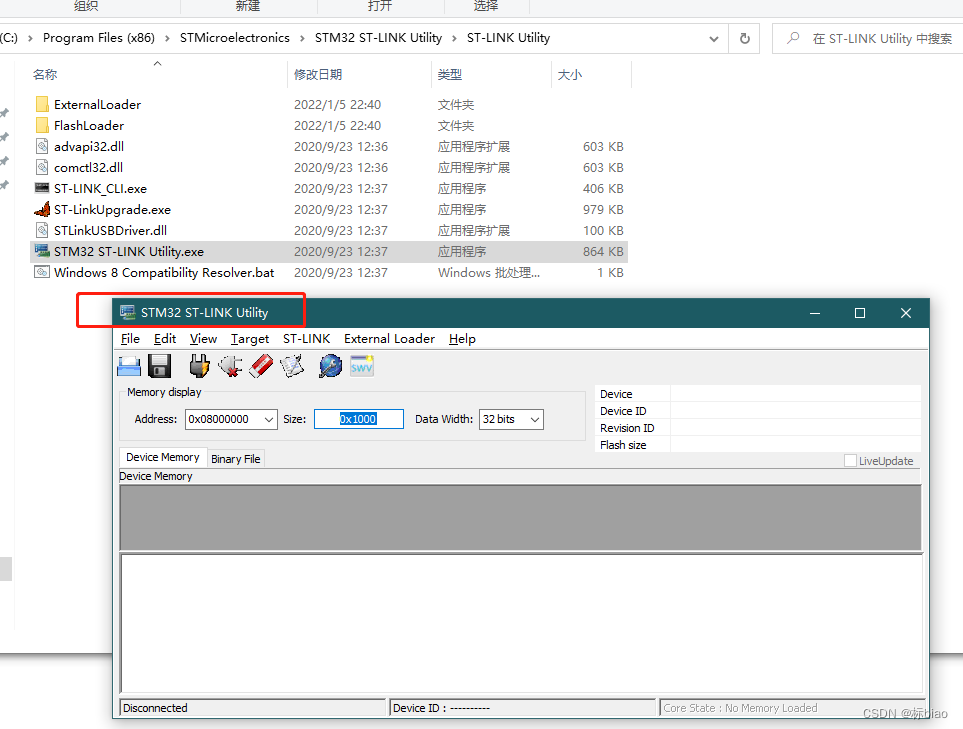Click the advapi32.dll file icon
Screen dimensions: 963x729
coord(42,146)
